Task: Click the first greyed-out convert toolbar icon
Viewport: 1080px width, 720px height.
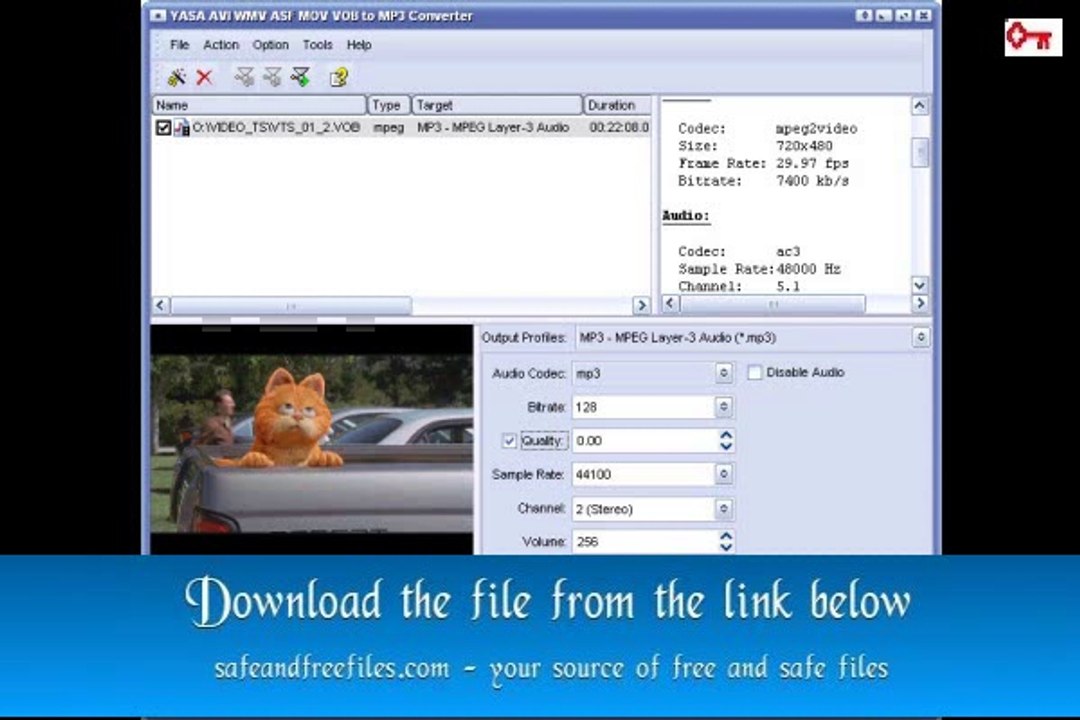Action: tap(244, 77)
